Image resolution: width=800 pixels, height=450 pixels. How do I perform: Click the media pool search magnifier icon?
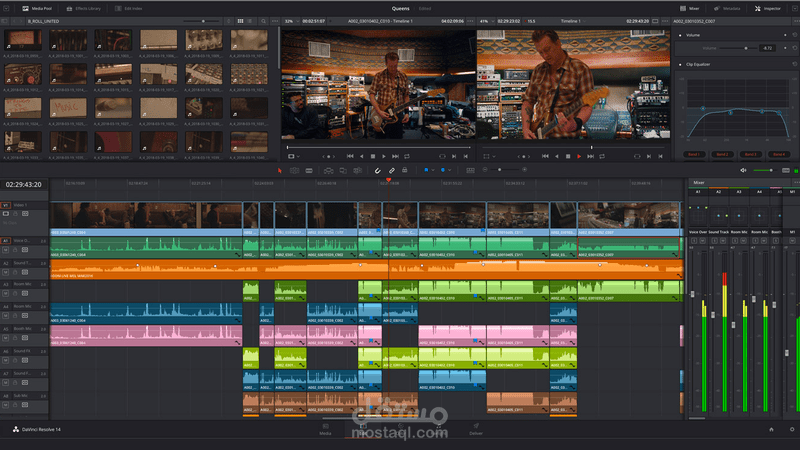(263, 21)
